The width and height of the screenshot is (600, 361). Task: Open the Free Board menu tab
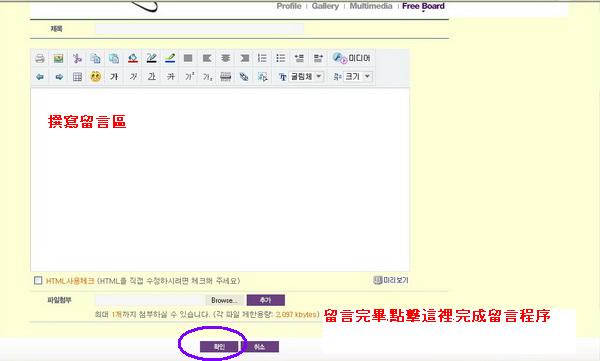pyautogui.click(x=423, y=6)
